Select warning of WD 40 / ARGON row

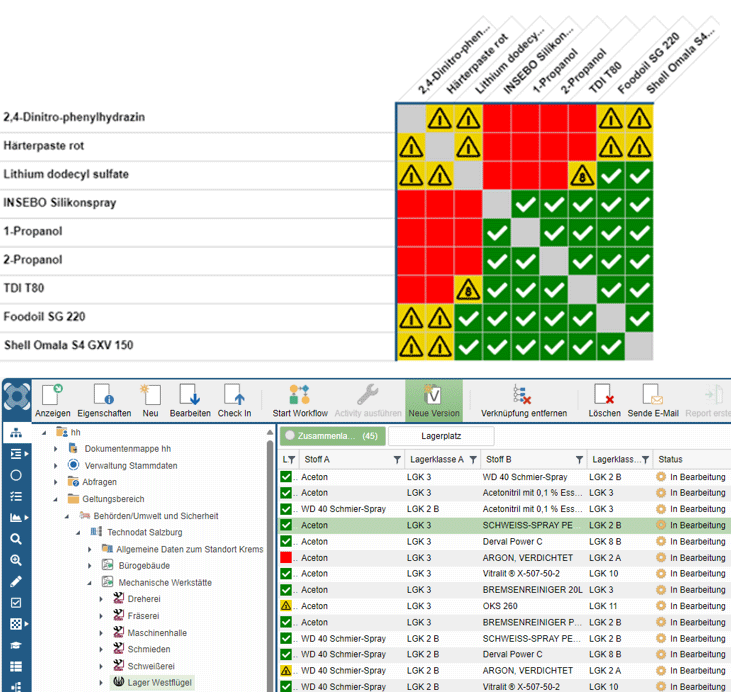(x=286, y=671)
